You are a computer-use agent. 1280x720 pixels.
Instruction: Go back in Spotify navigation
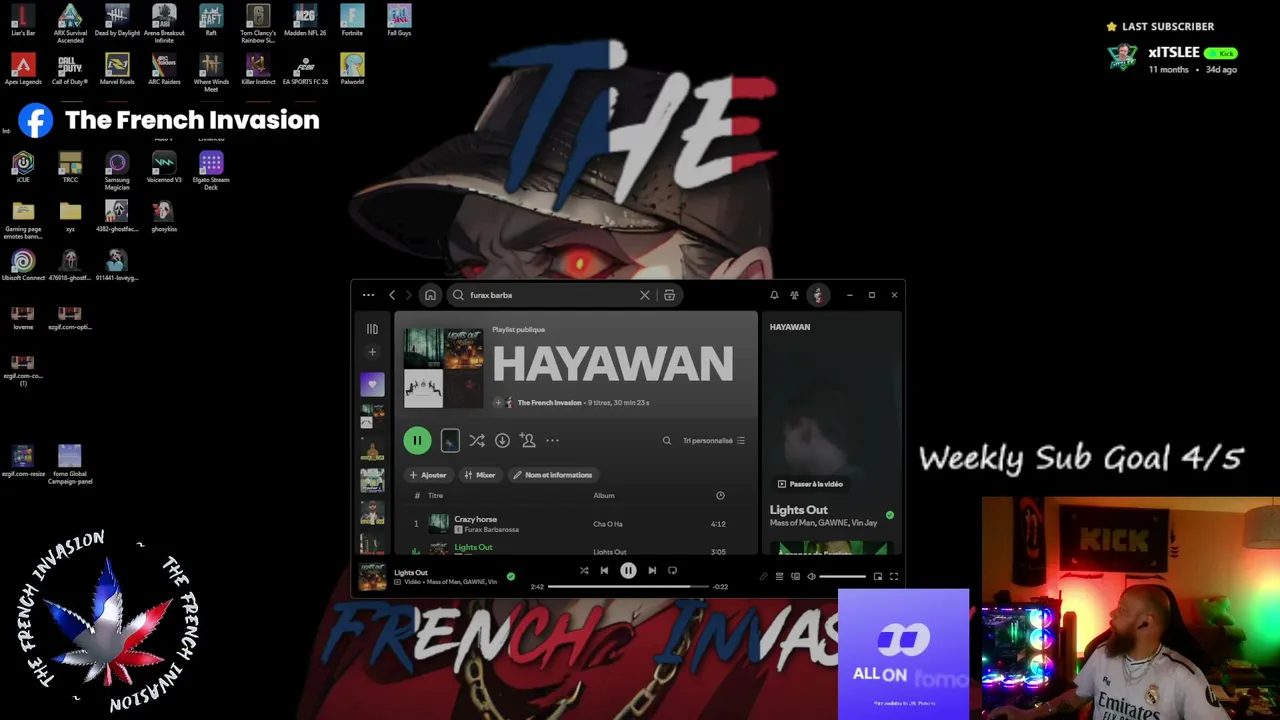(392, 295)
